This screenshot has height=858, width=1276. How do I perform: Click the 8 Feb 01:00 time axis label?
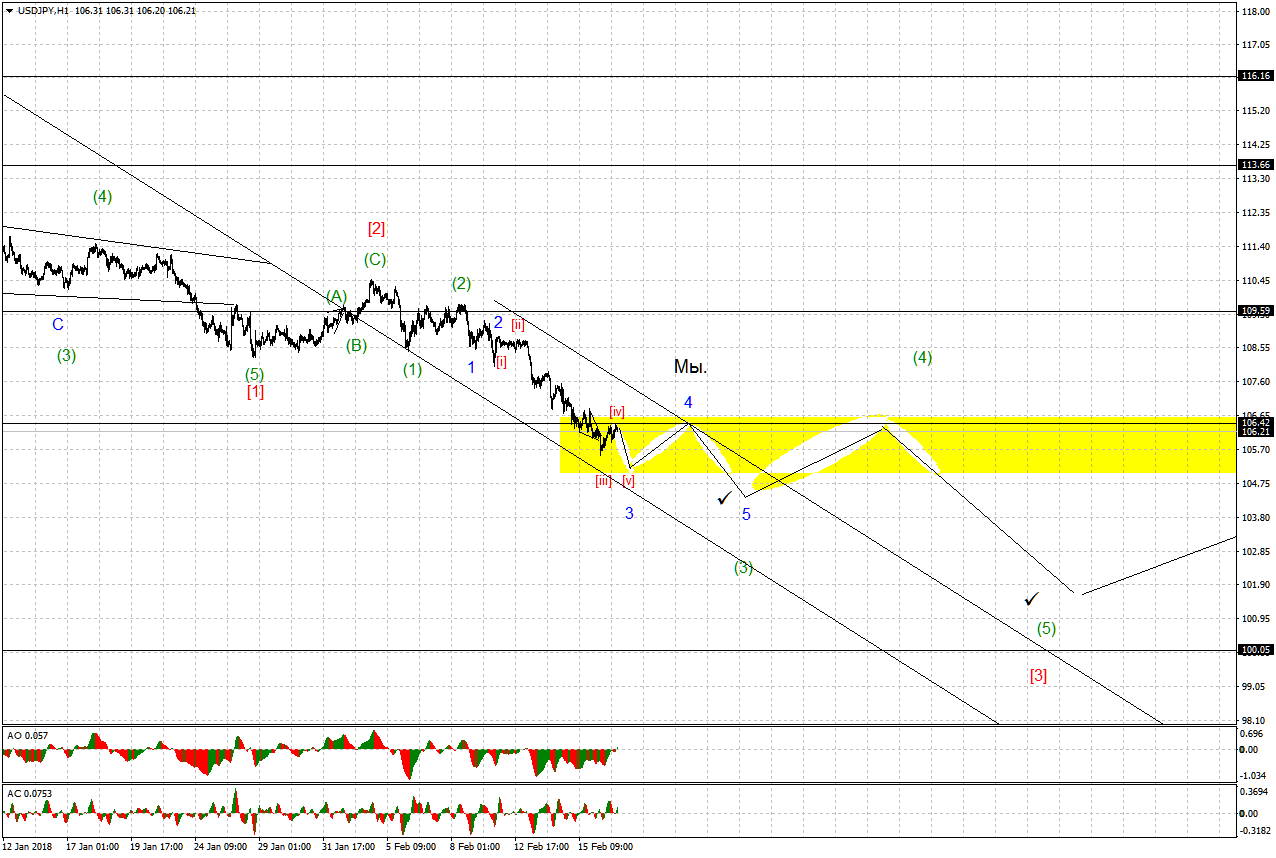[x=475, y=847]
